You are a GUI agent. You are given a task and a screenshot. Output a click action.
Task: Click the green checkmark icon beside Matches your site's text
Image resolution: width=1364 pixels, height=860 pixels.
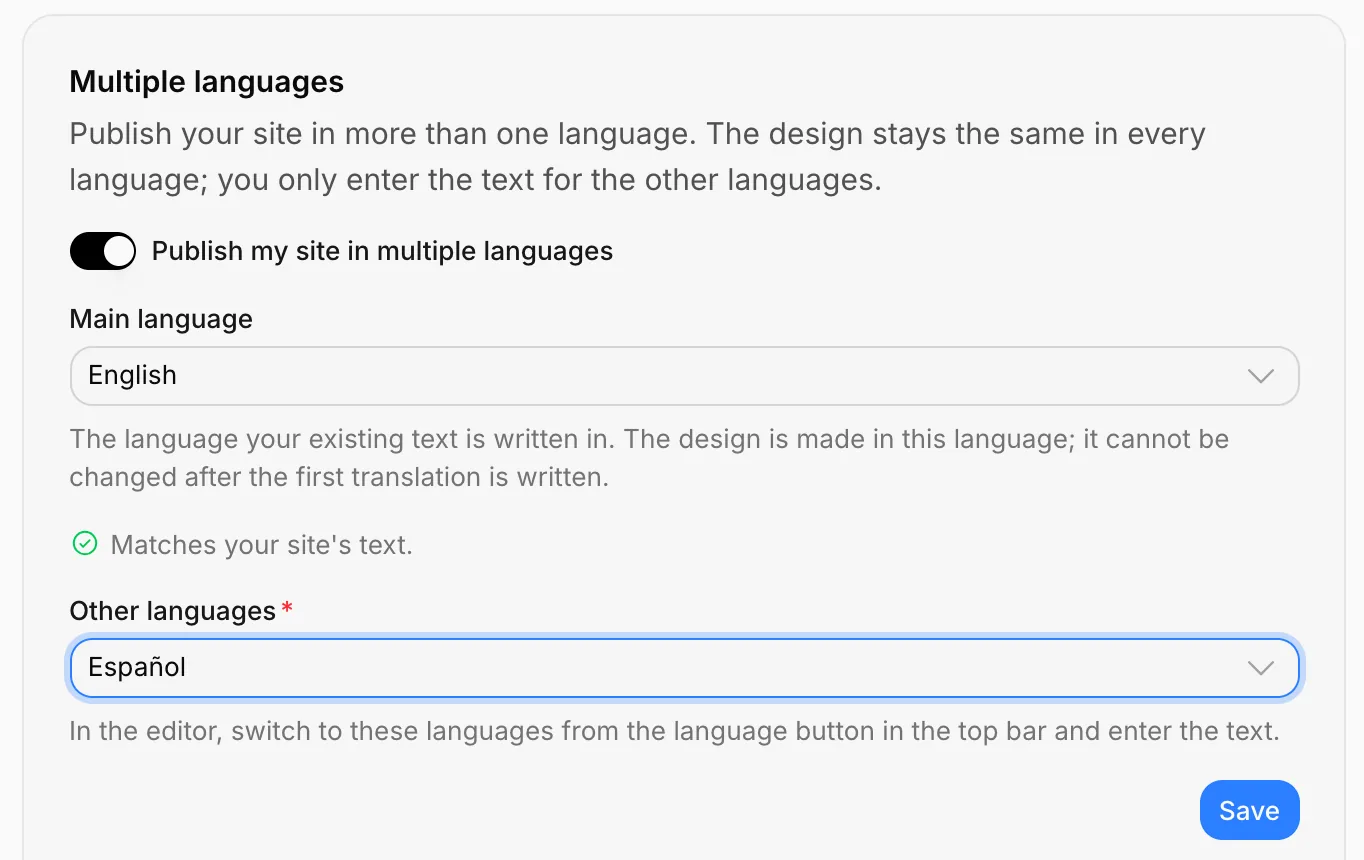click(x=85, y=544)
